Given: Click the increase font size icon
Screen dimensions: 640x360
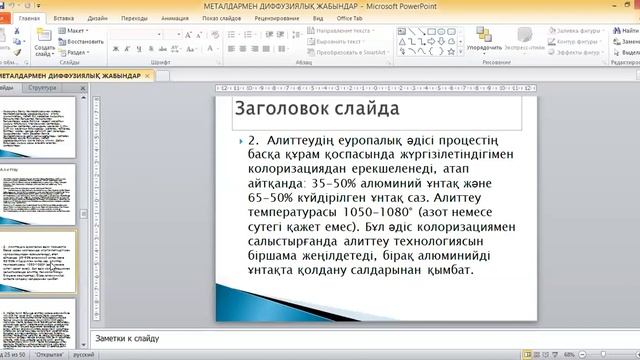Looking at the screenshot, I should point(188,35).
